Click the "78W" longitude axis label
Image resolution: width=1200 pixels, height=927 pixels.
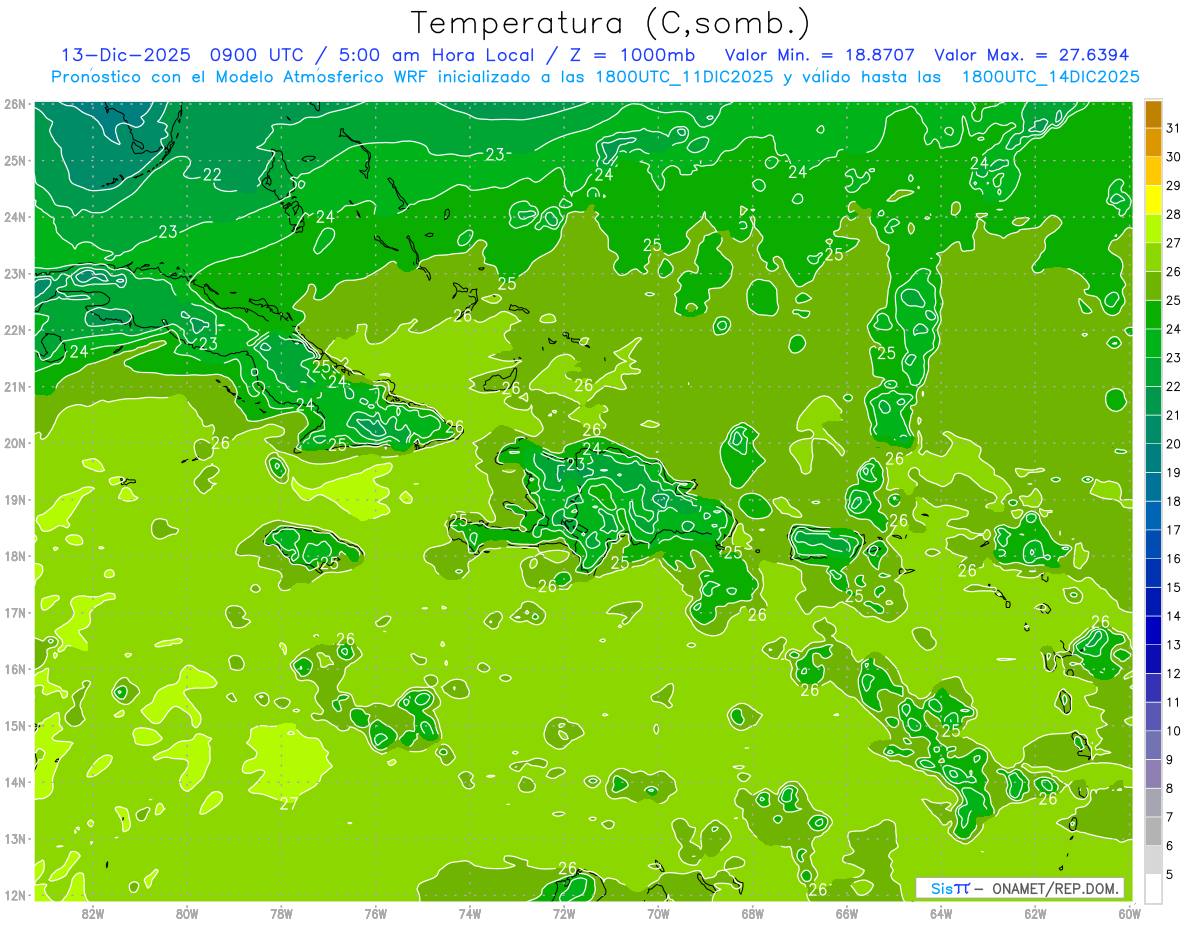(281, 913)
